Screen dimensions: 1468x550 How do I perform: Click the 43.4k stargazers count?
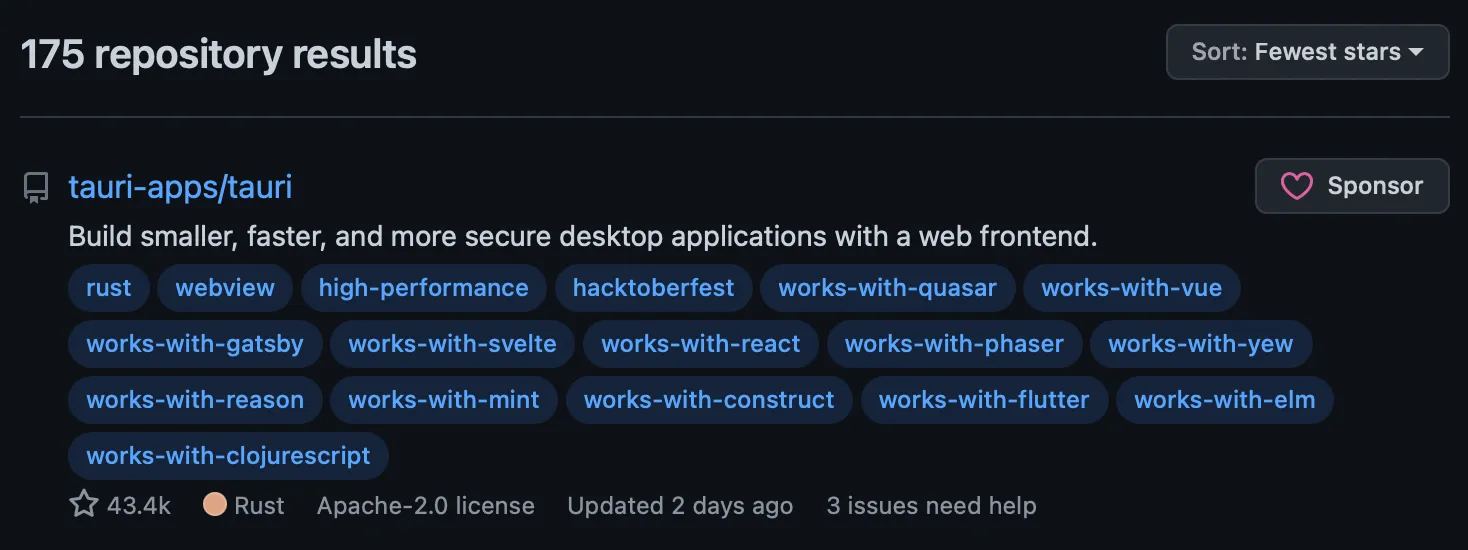139,506
